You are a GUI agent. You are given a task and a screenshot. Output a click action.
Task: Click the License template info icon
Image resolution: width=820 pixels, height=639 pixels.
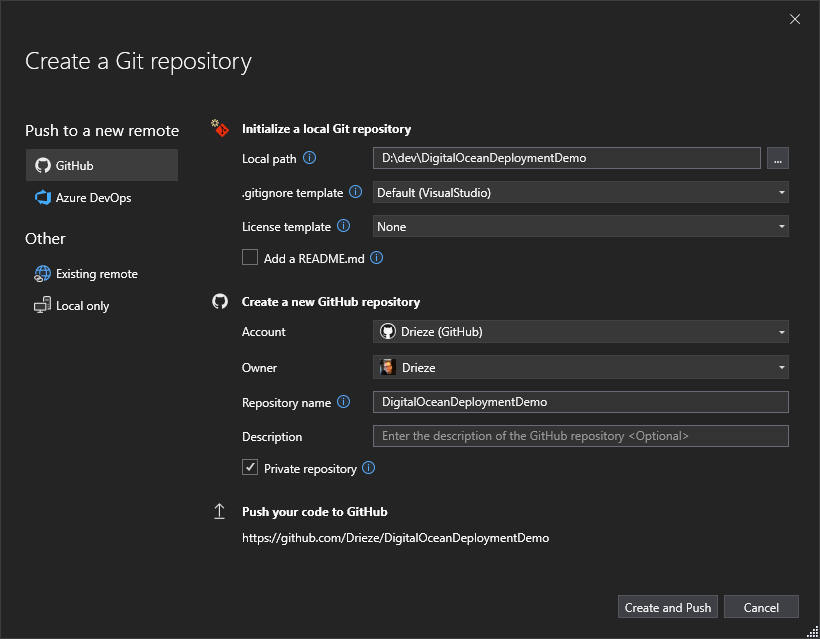(344, 226)
